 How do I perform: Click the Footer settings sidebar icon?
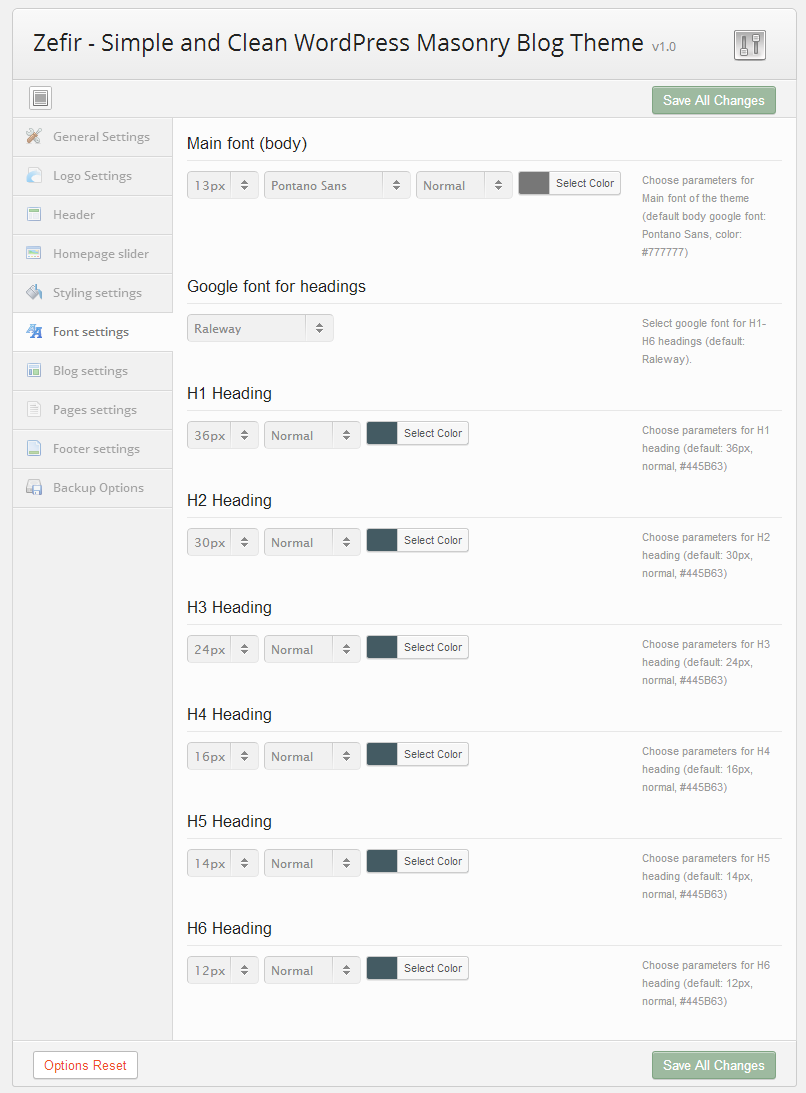34,449
